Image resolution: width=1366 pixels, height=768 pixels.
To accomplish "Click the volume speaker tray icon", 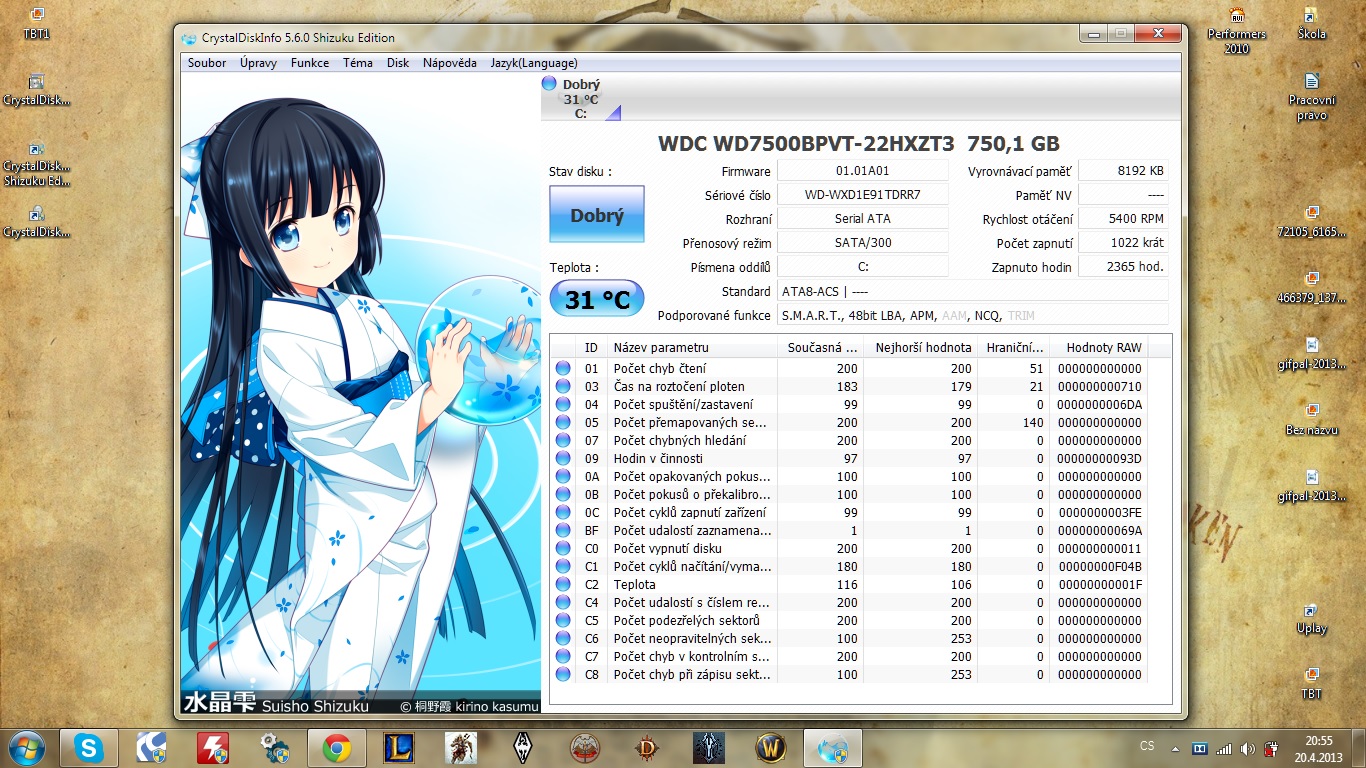I will click(x=1247, y=748).
